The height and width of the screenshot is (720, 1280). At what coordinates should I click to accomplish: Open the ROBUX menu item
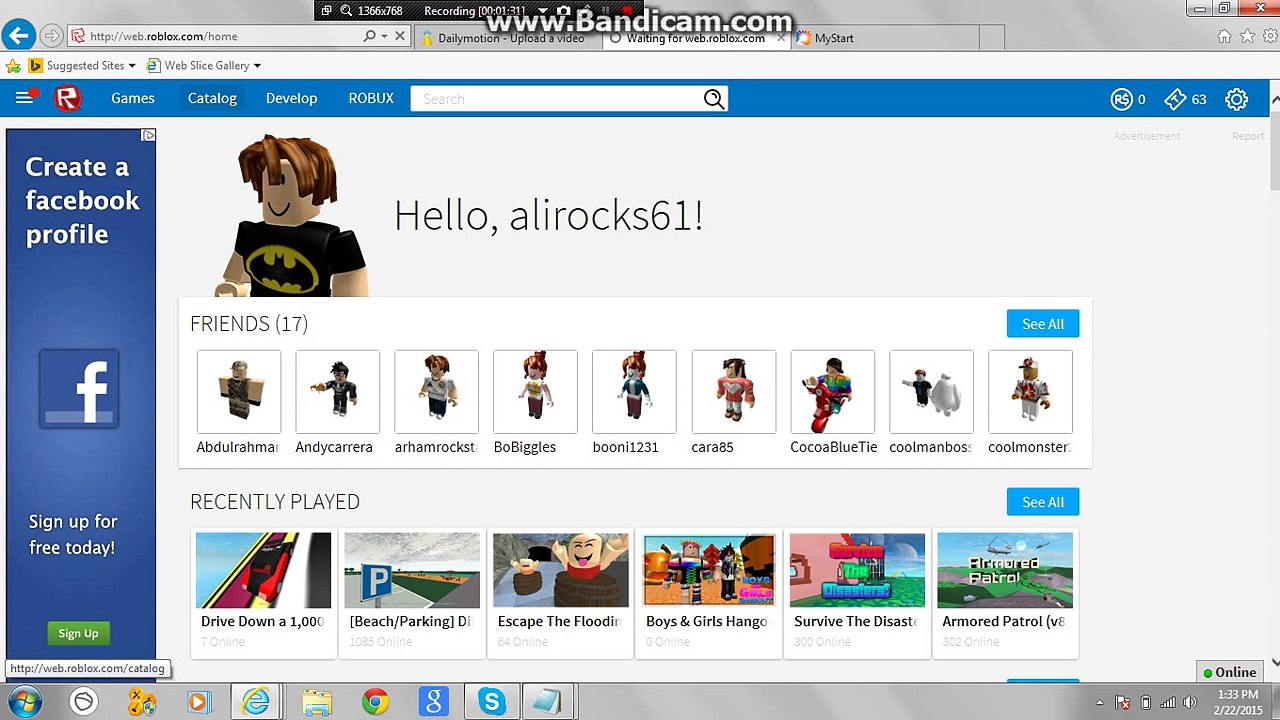coord(371,98)
